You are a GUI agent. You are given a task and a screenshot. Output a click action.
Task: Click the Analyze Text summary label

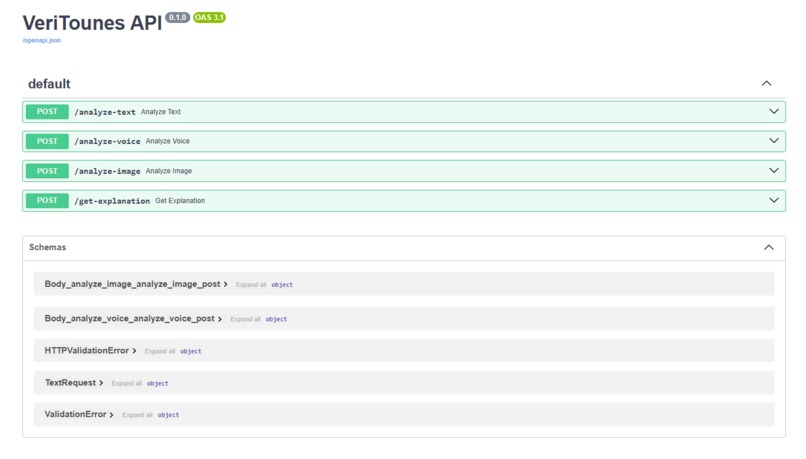coord(161,112)
